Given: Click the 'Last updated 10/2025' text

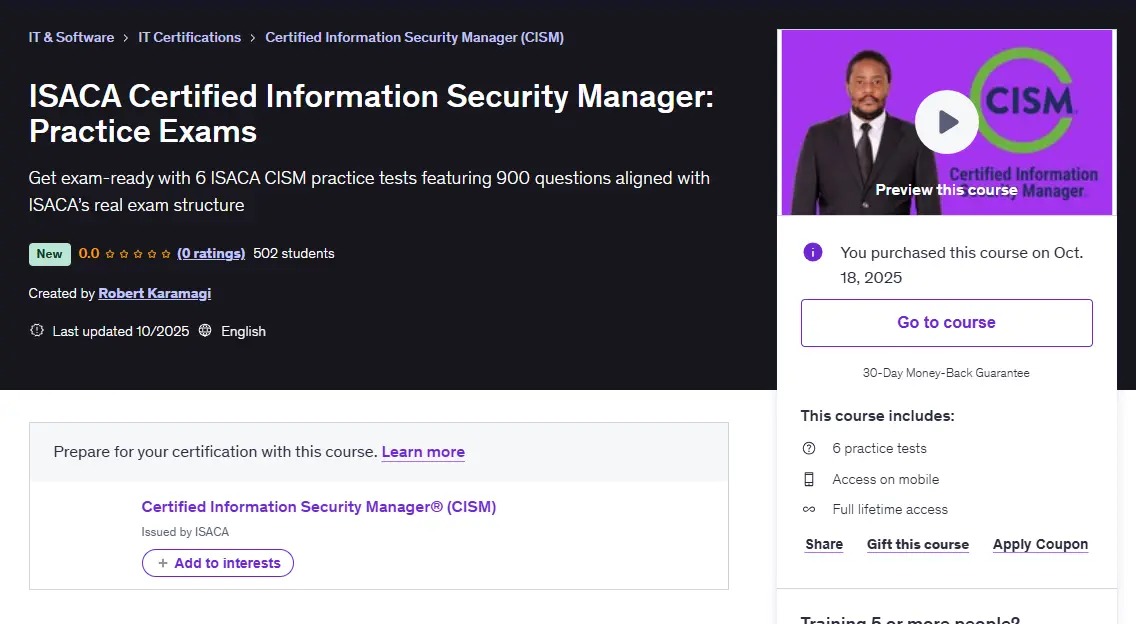Looking at the screenshot, I should coord(121,331).
